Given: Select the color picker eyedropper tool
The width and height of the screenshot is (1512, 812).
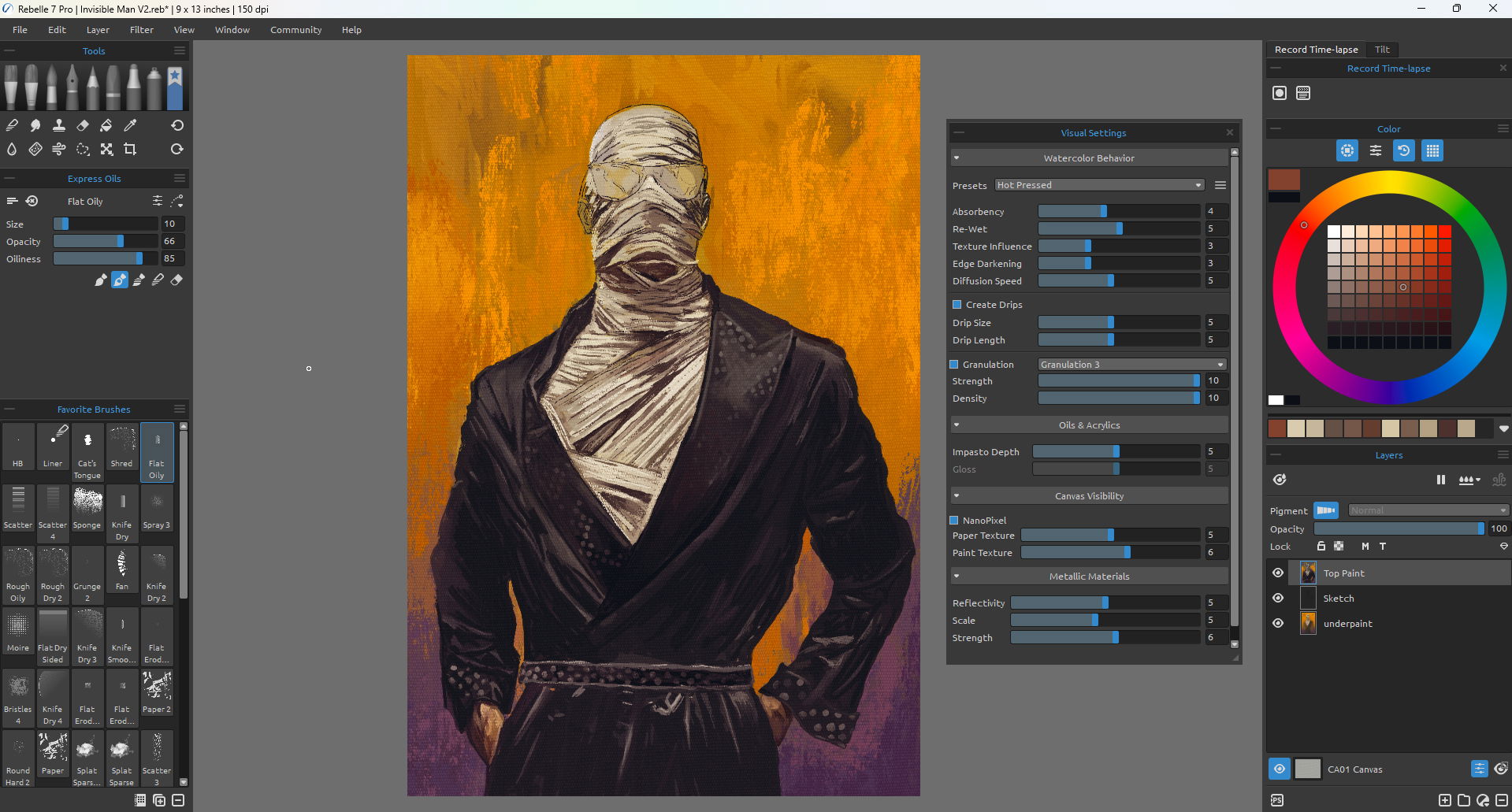Looking at the screenshot, I should tap(130, 125).
